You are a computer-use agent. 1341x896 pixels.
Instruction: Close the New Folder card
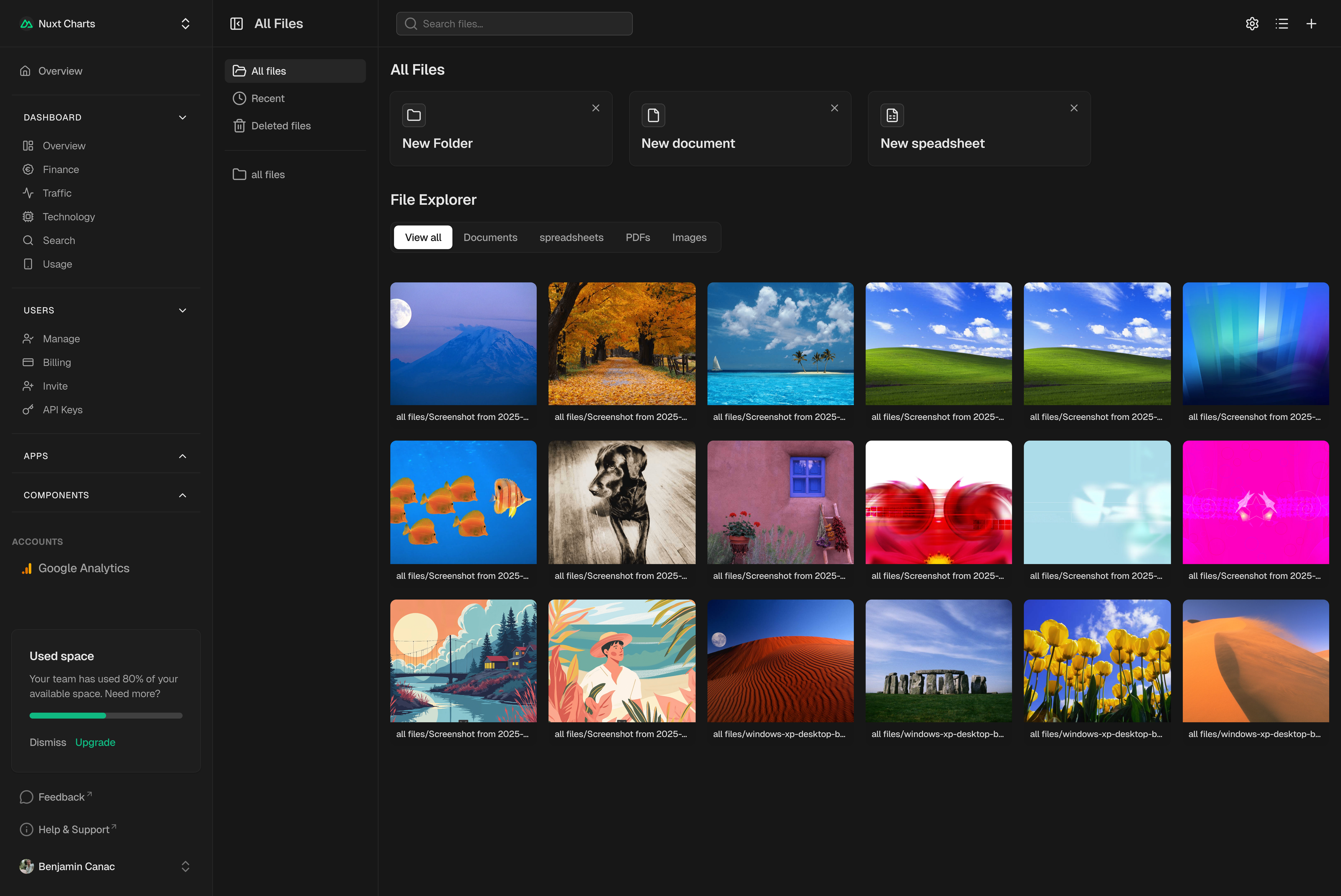point(595,108)
